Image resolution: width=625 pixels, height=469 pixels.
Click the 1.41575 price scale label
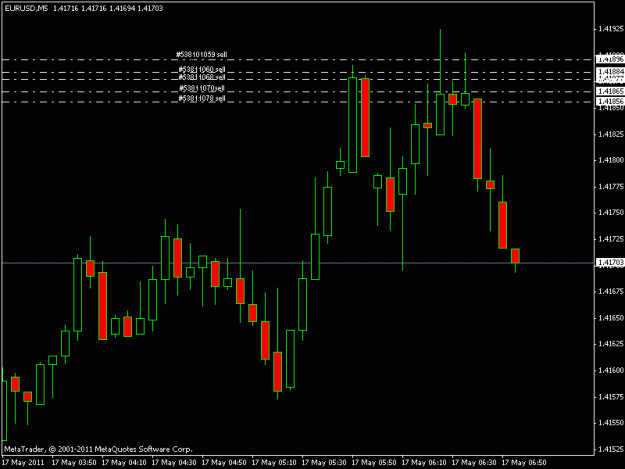point(611,397)
